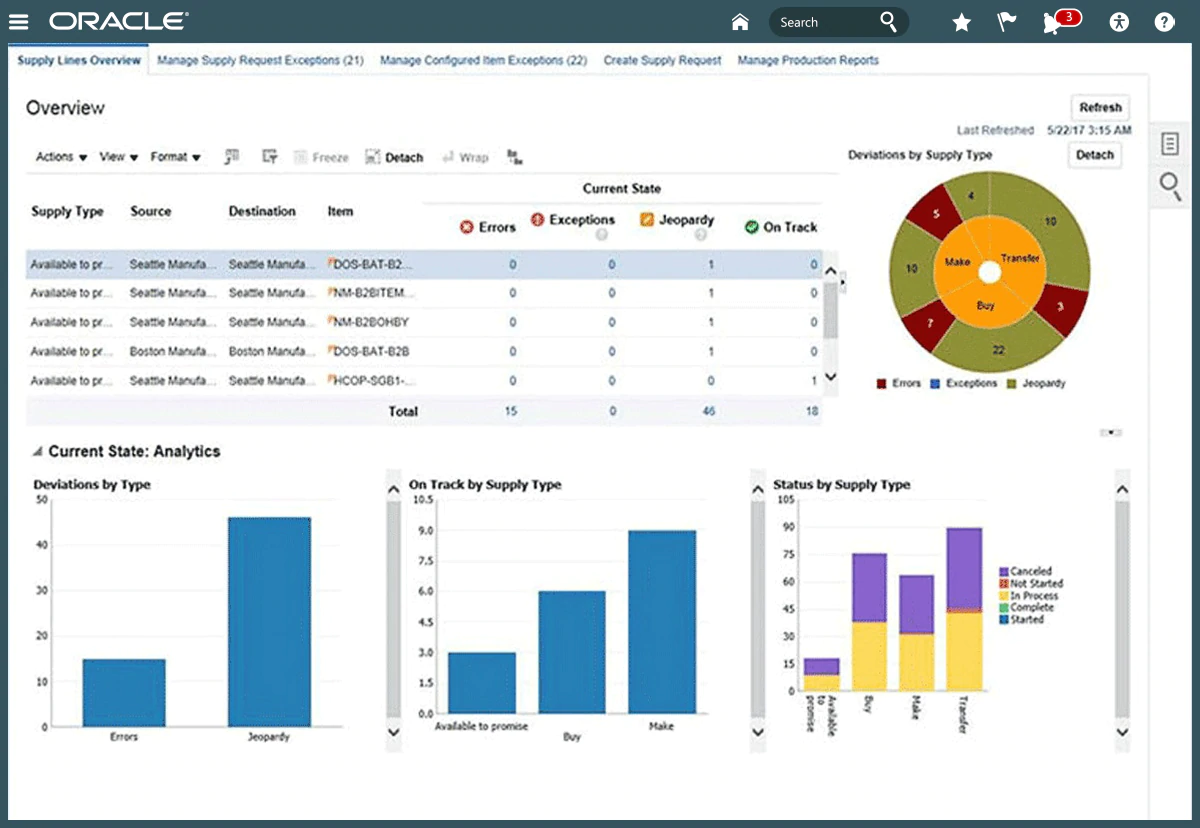Open the Create Supply Request tab
Screen dimensions: 1200x828
pyautogui.click(x=662, y=60)
